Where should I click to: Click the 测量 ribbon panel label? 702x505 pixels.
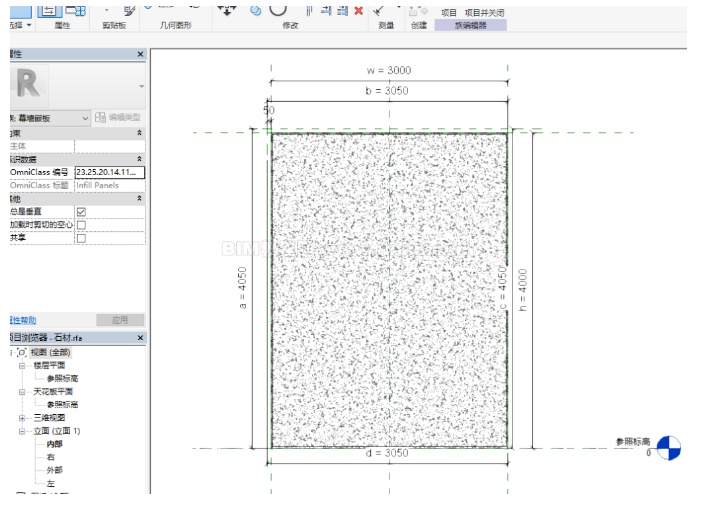click(386, 26)
